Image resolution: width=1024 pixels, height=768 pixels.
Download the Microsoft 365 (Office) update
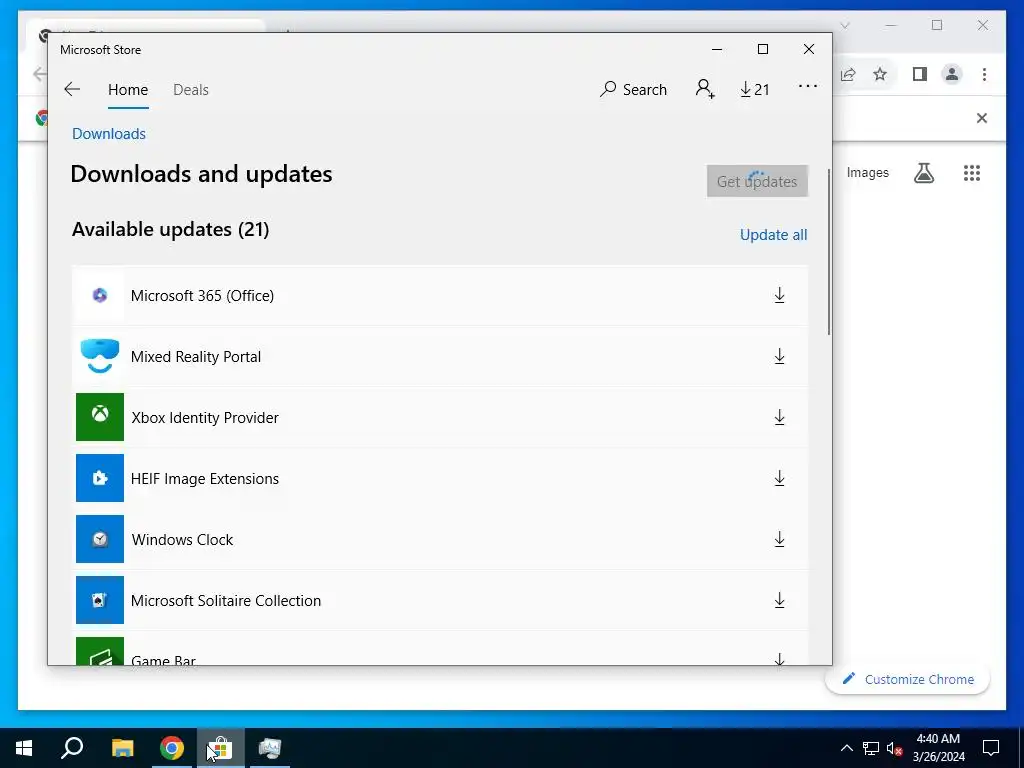pyautogui.click(x=779, y=295)
